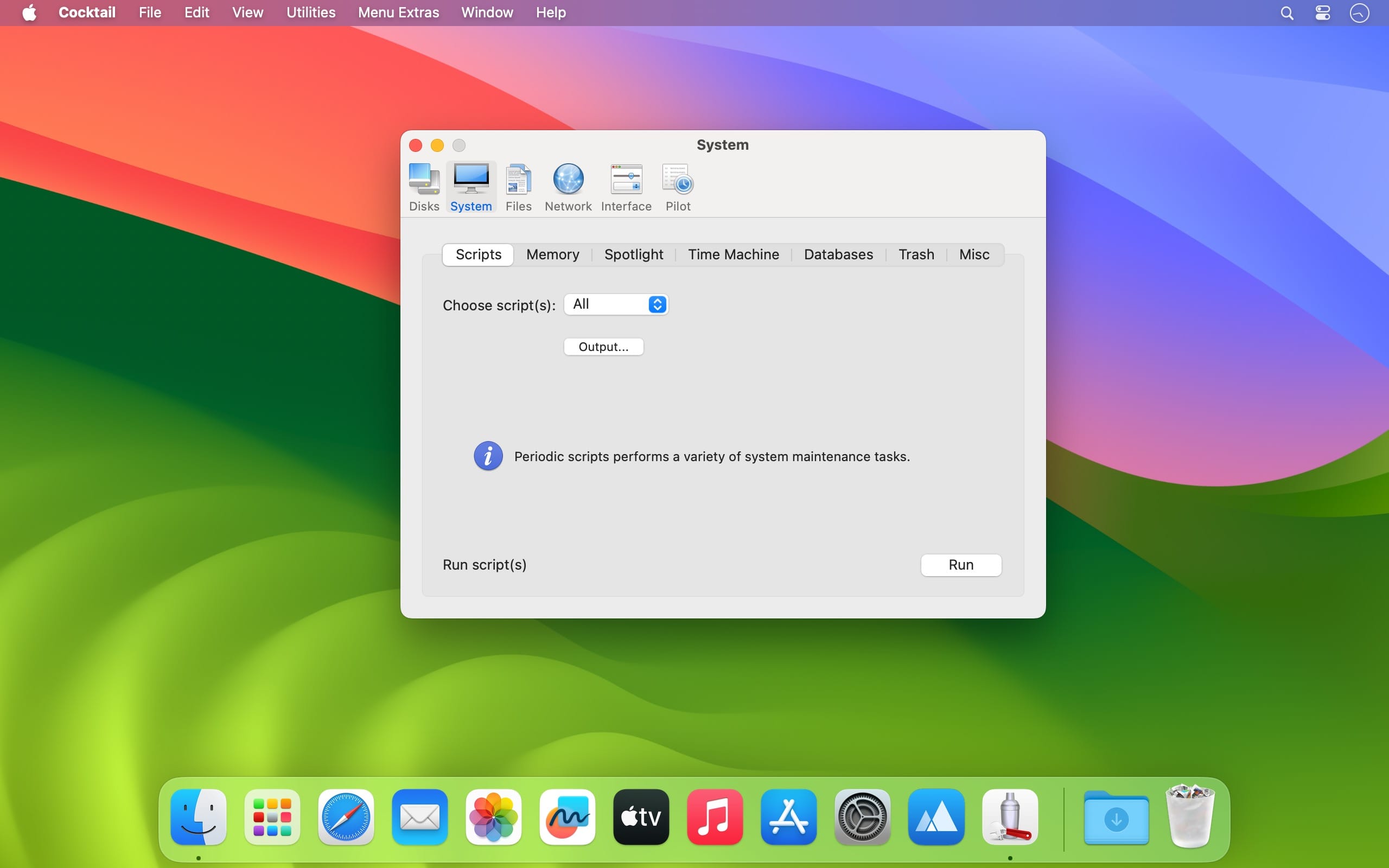This screenshot has height=868, width=1389.
Task: Switch to the Scripts tab
Action: 478,254
